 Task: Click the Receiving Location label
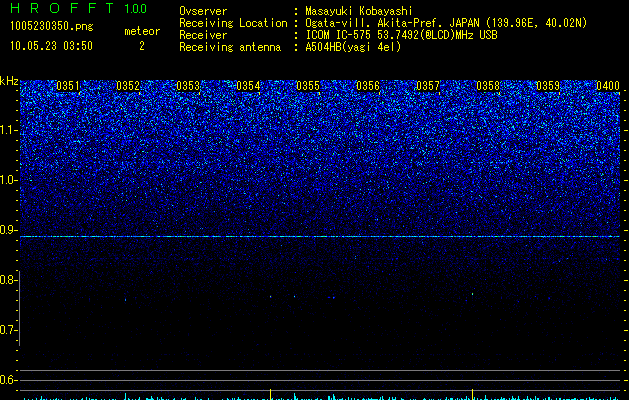[233, 23]
